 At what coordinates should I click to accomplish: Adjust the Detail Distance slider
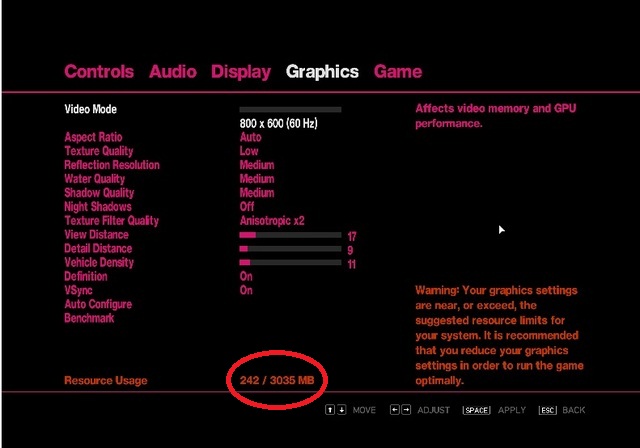(x=290, y=249)
